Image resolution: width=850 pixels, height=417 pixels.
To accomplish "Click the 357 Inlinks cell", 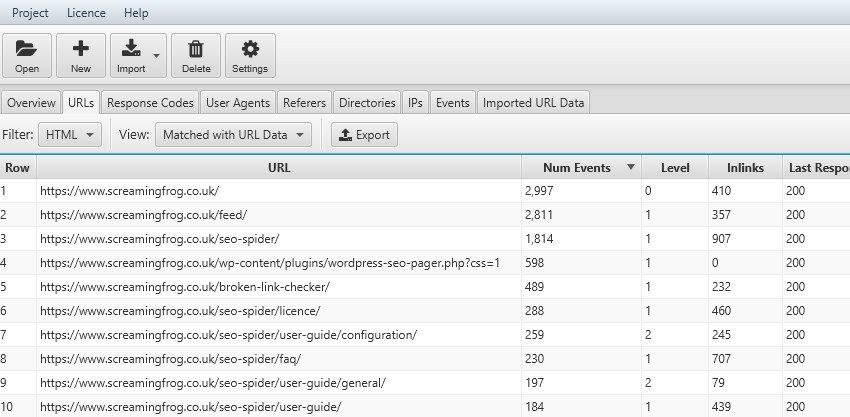I will click(745, 215).
